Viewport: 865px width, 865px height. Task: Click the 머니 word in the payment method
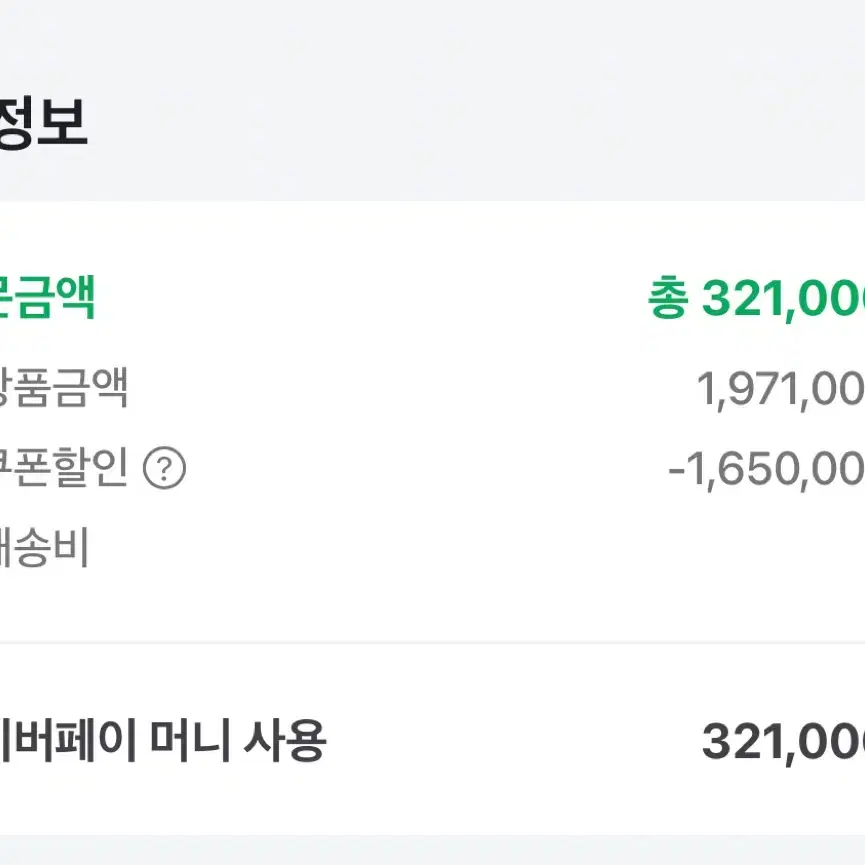pyautogui.click(x=190, y=741)
